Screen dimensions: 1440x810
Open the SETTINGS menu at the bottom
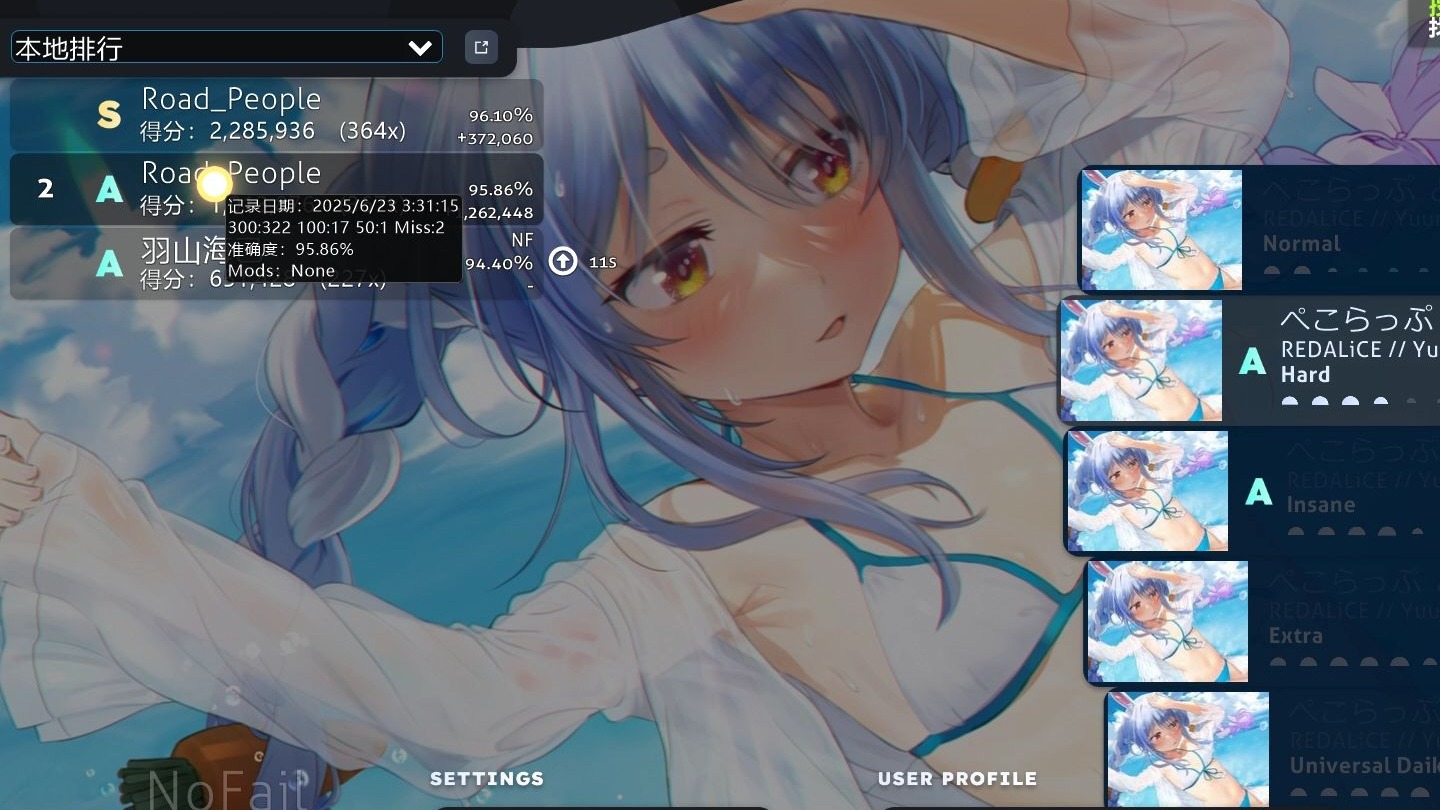[487, 778]
